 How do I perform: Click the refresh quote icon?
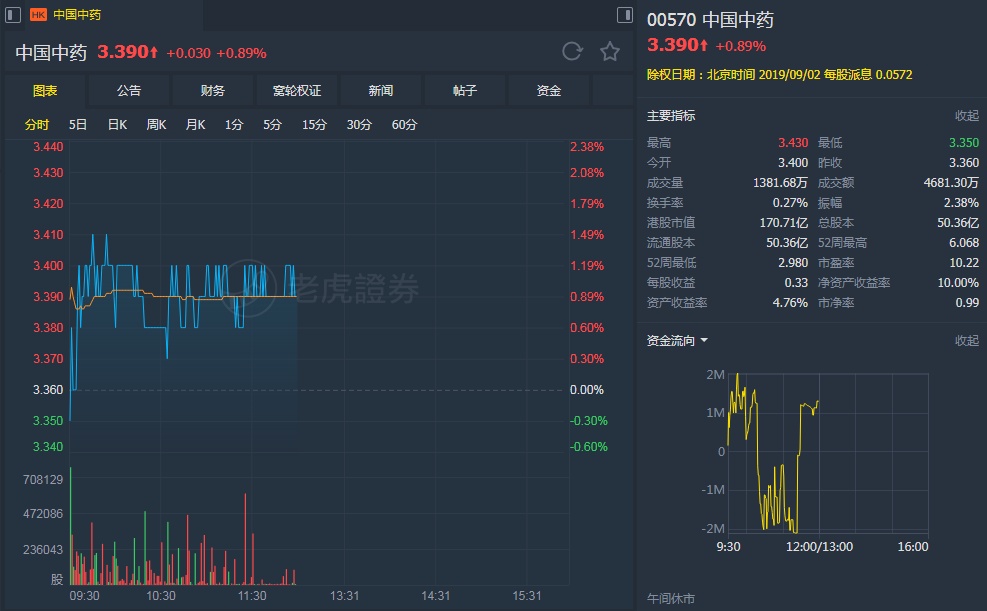point(572,52)
